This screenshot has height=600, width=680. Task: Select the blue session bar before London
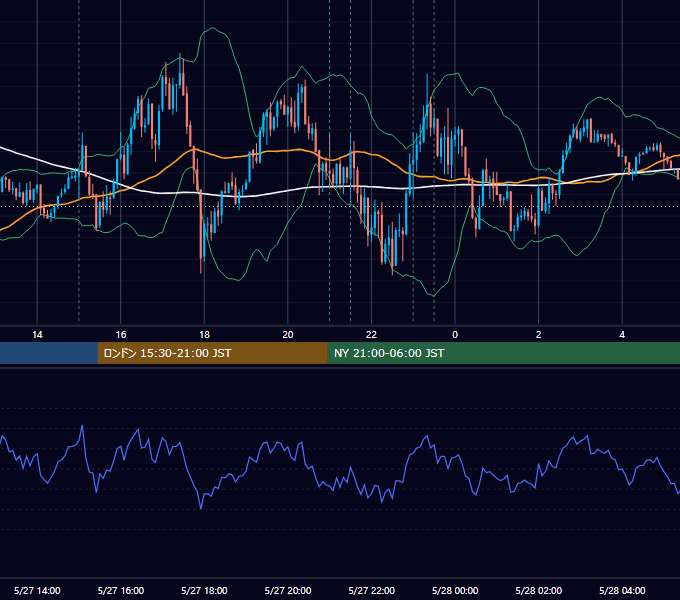pos(49,353)
